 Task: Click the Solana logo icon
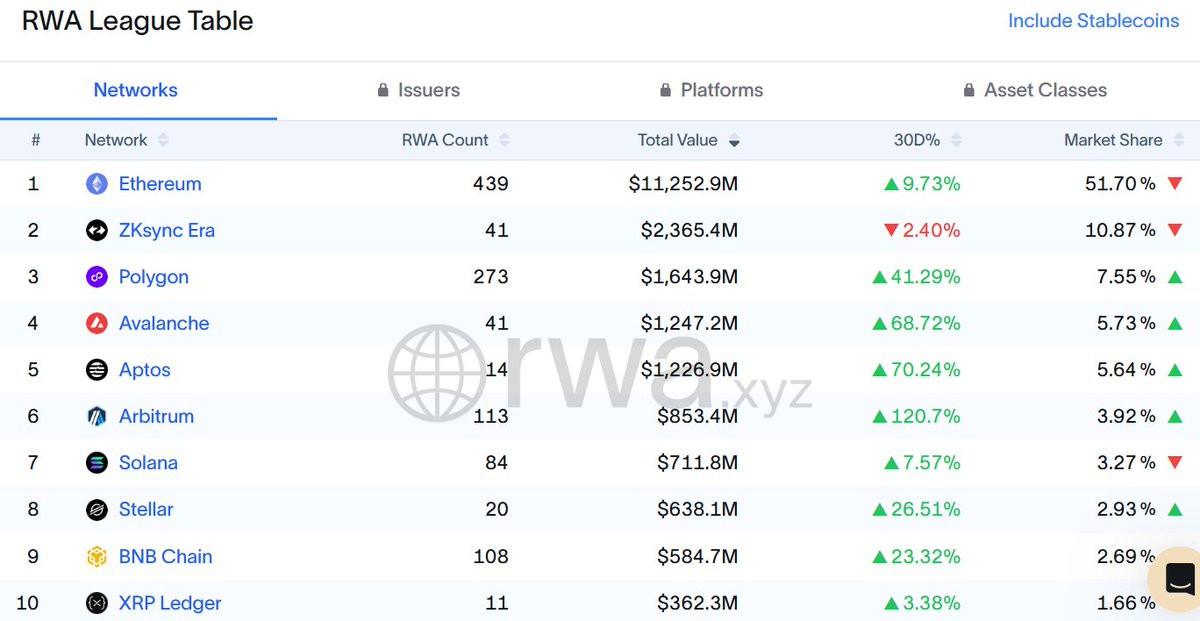[x=97, y=463]
